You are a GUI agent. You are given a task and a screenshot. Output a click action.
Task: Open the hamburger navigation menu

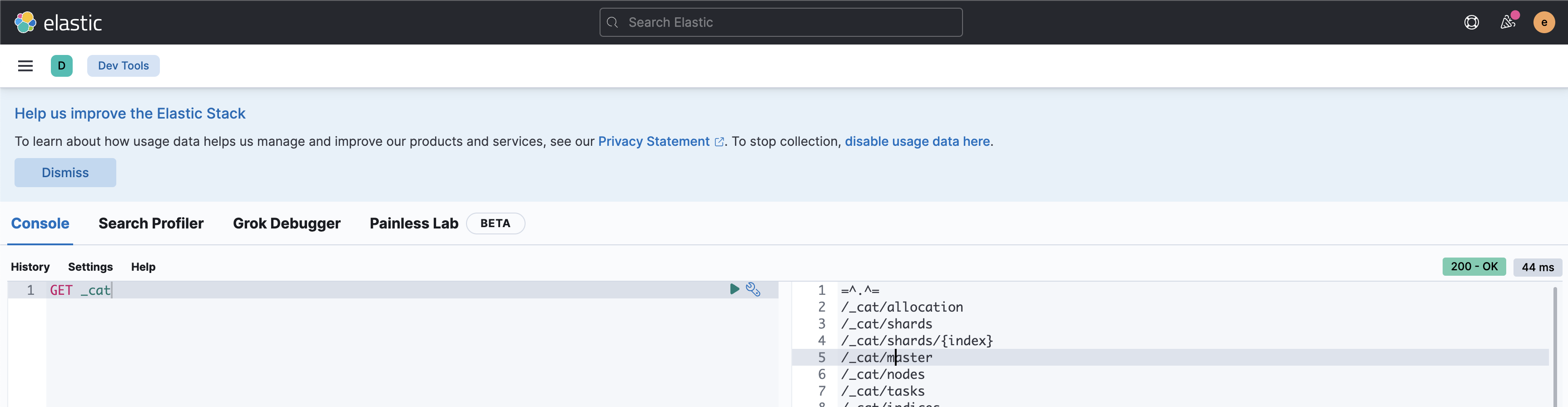(x=25, y=66)
